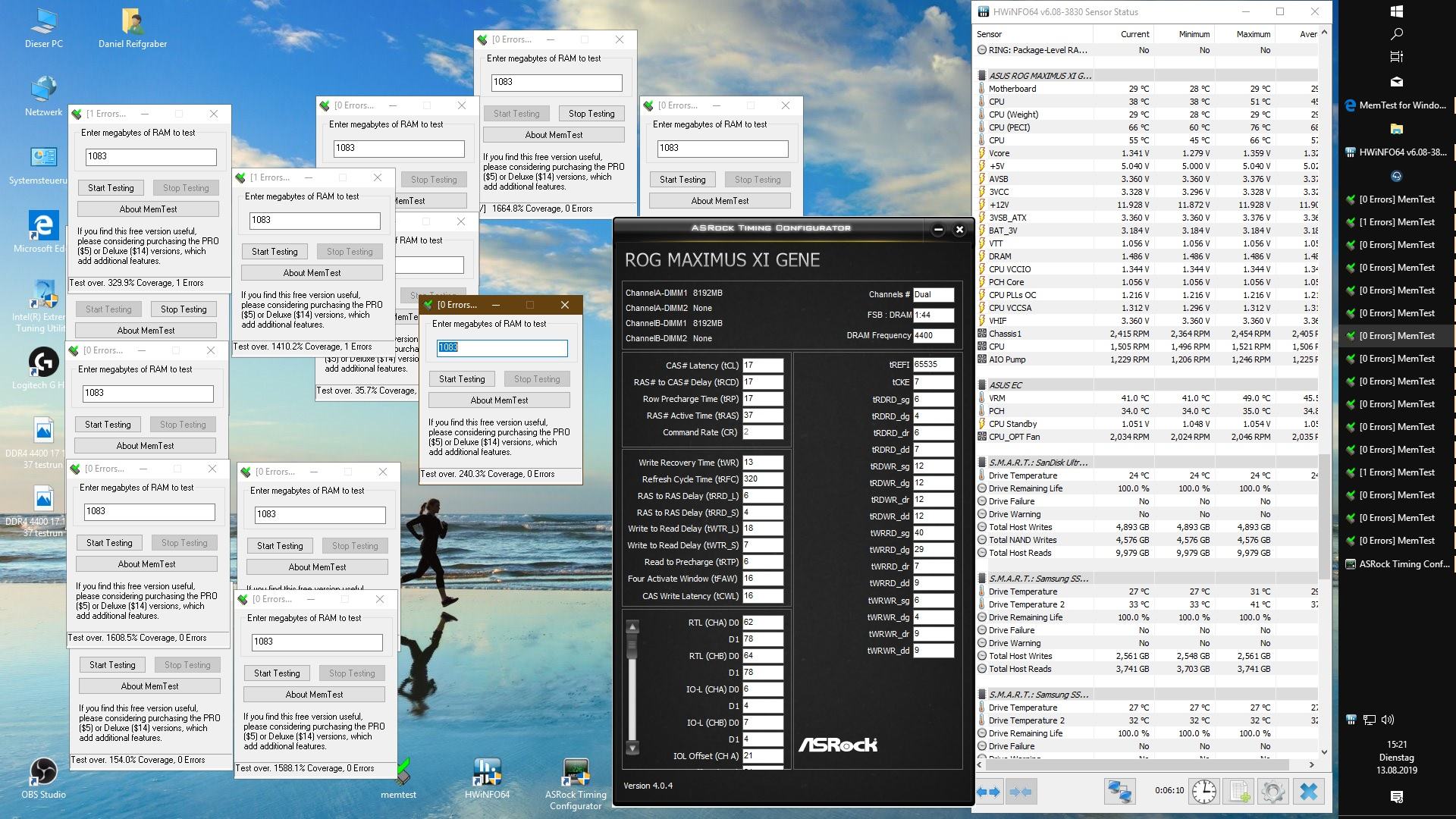The height and width of the screenshot is (819, 1456).
Task: Click the Maximum column header in HWiNFO
Action: click(1252, 34)
